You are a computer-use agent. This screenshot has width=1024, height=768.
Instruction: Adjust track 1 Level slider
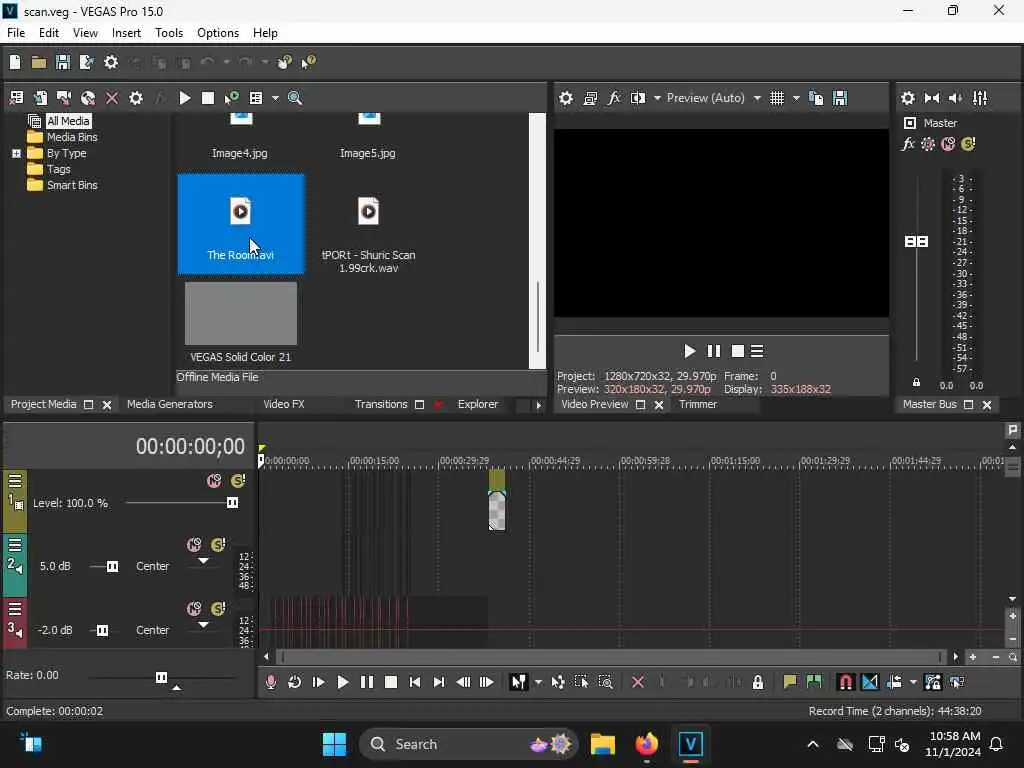[x=232, y=503]
